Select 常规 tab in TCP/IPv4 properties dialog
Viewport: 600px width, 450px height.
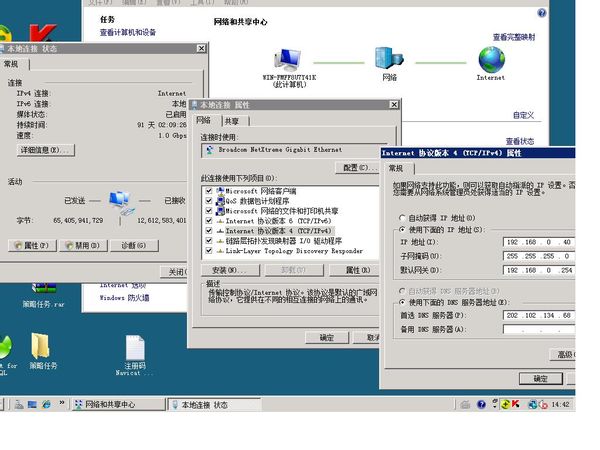398,168
